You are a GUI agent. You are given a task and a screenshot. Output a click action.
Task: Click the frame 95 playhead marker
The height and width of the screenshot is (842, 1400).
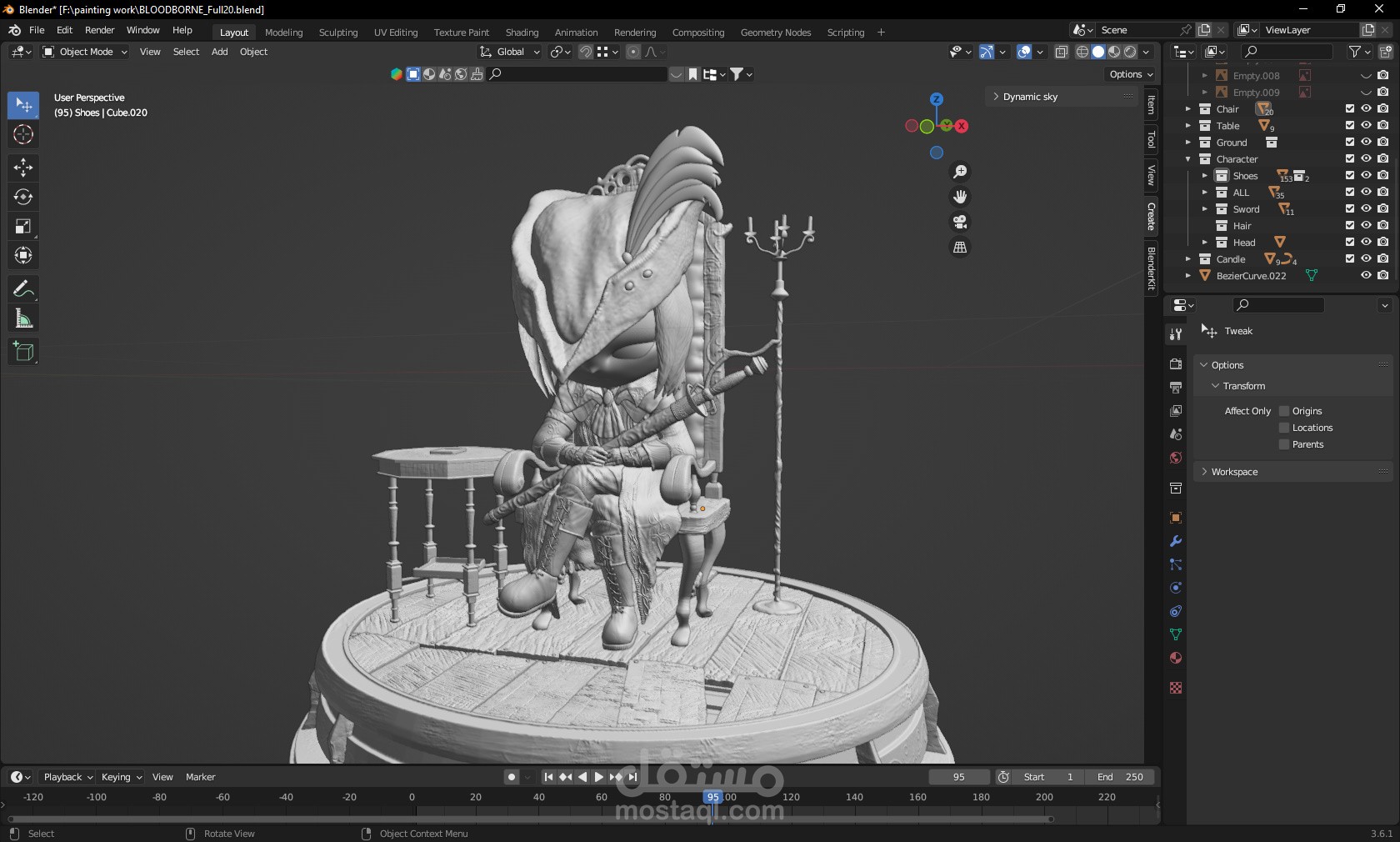[712, 797]
